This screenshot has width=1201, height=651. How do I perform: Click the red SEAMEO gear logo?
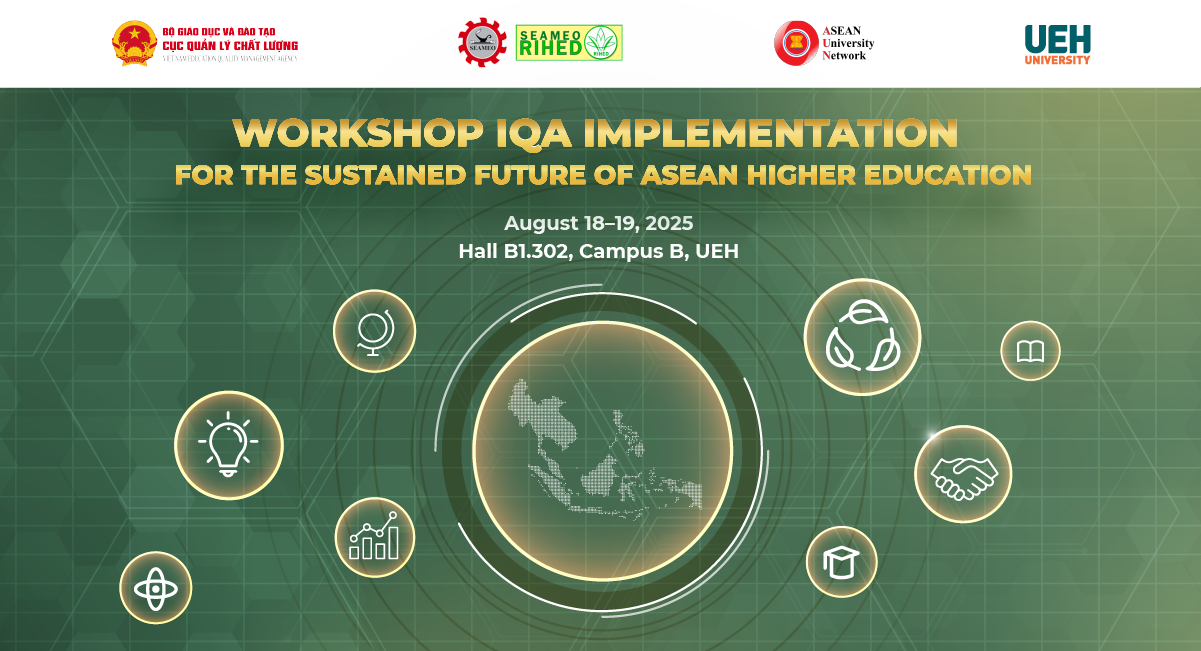click(482, 43)
